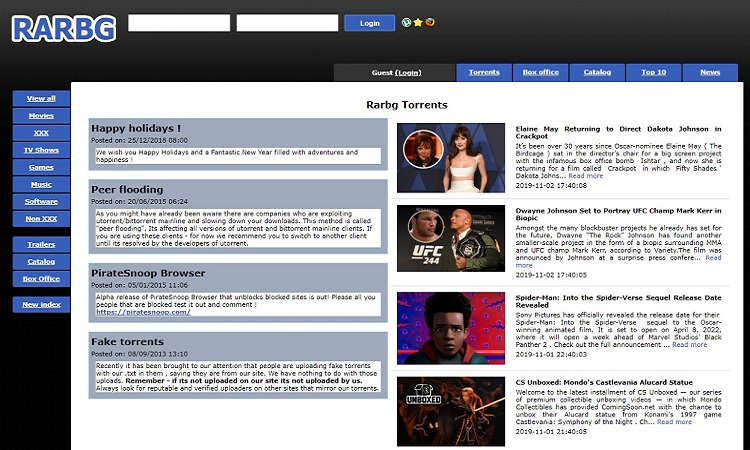The width and height of the screenshot is (750, 450).
Task: Open CS Unboxed Castlevania thumbnail
Action: [451, 412]
